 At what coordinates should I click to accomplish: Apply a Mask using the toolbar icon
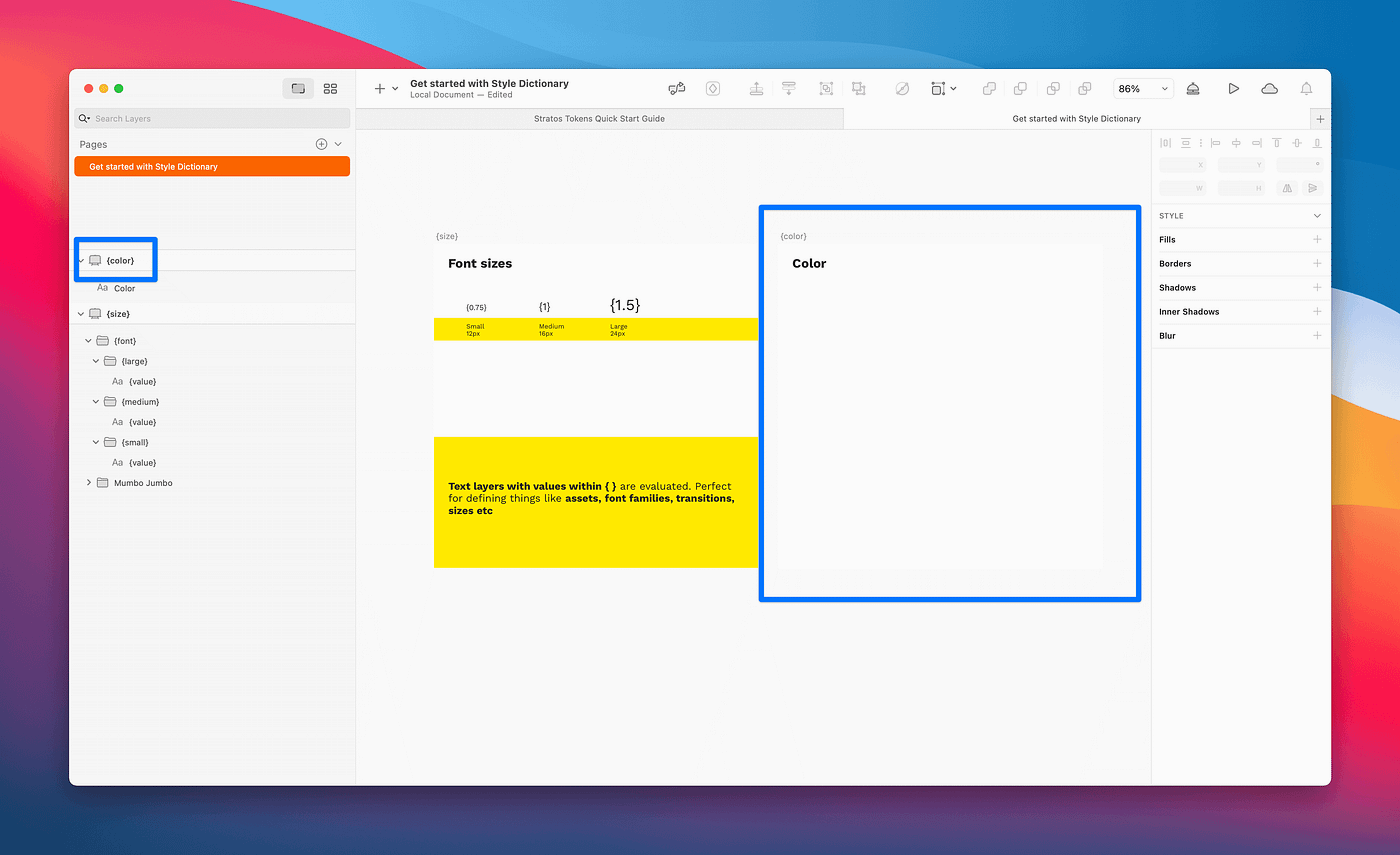click(902, 88)
